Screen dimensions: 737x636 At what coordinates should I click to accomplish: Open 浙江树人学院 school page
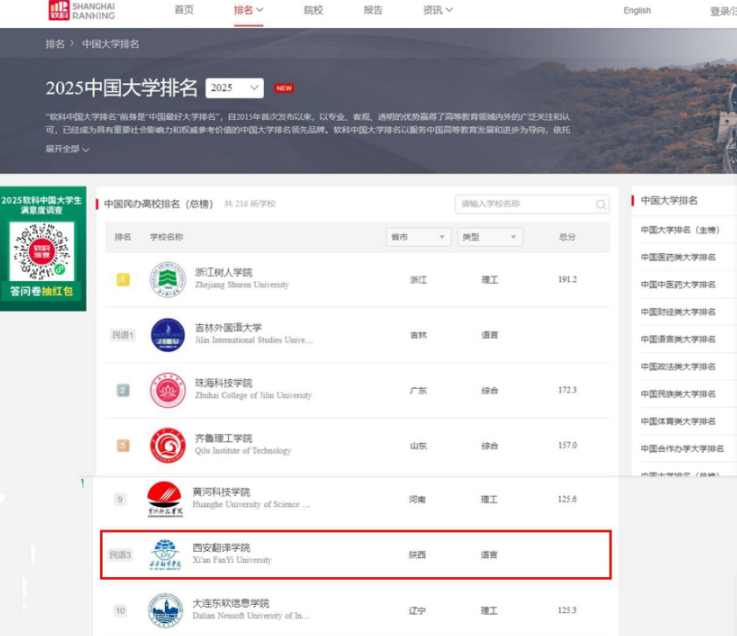[x=223, y=272]
